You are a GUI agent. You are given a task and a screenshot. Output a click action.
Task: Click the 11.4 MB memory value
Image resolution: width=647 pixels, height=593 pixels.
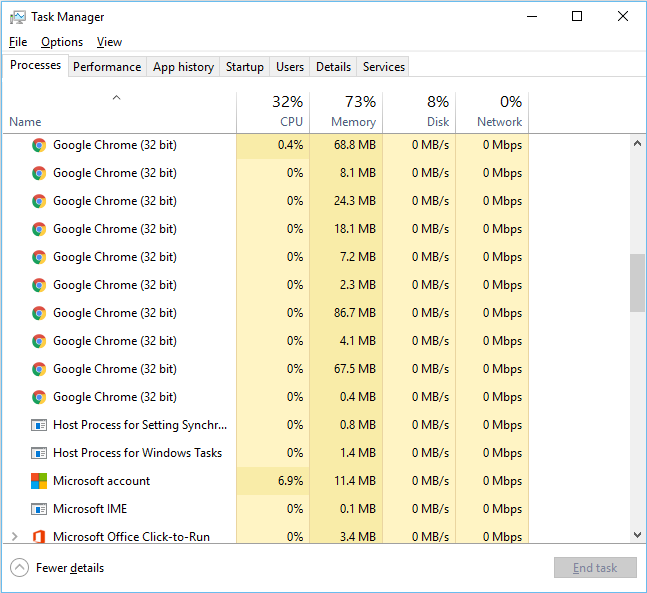pos(355,481)
